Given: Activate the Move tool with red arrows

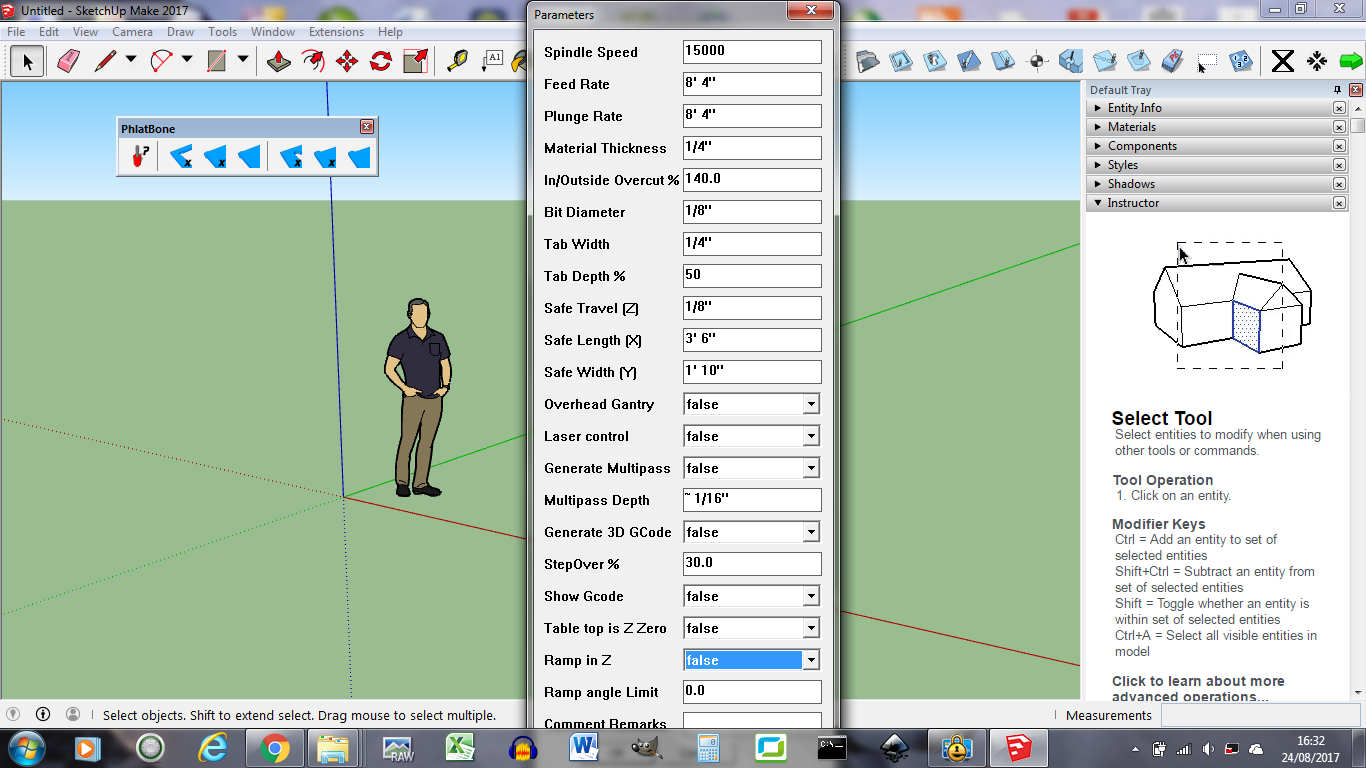Looking at the screenshot, I should click(x=347, y=61).
